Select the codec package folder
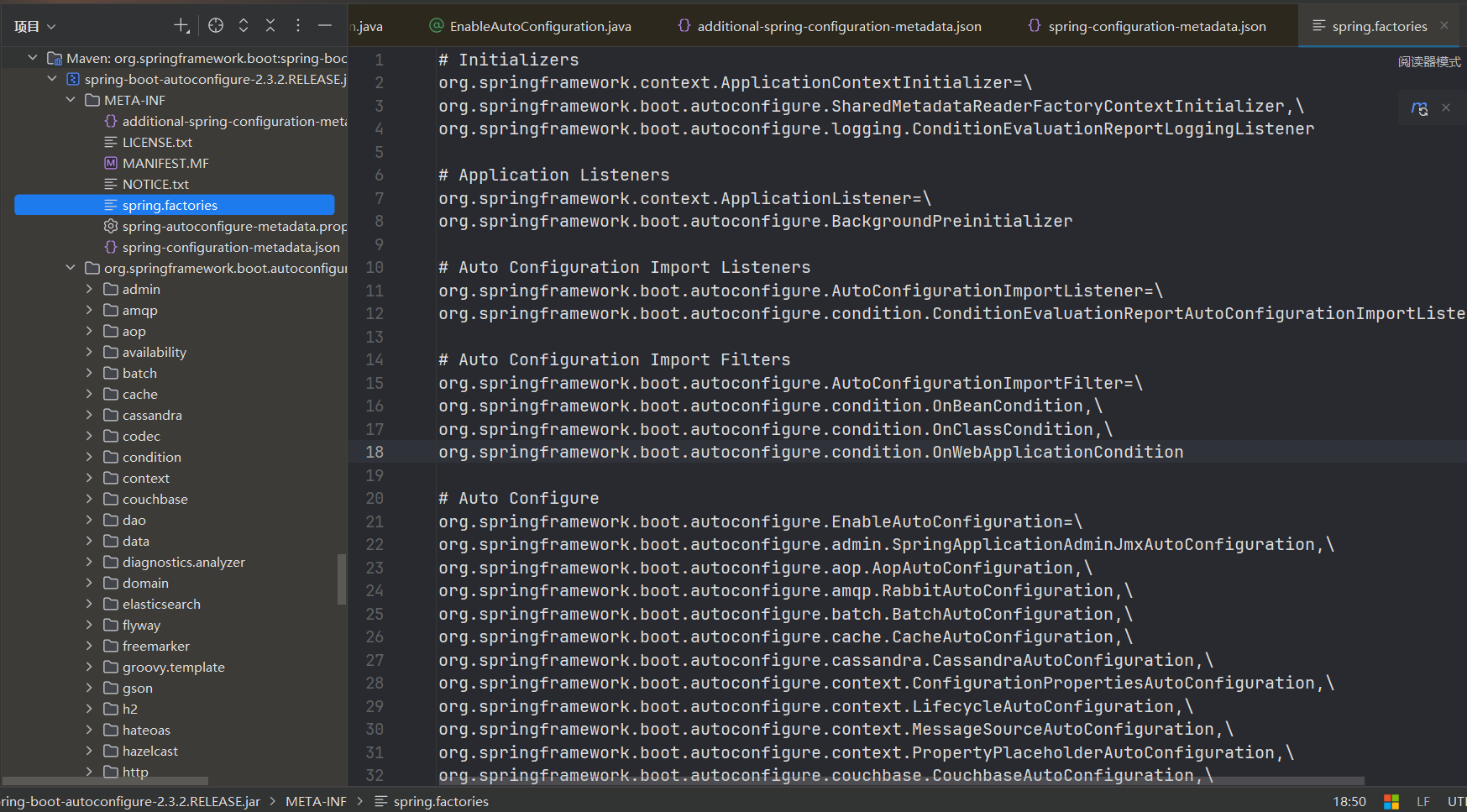Screen dimensions: 1467x812 click(132, 436)
